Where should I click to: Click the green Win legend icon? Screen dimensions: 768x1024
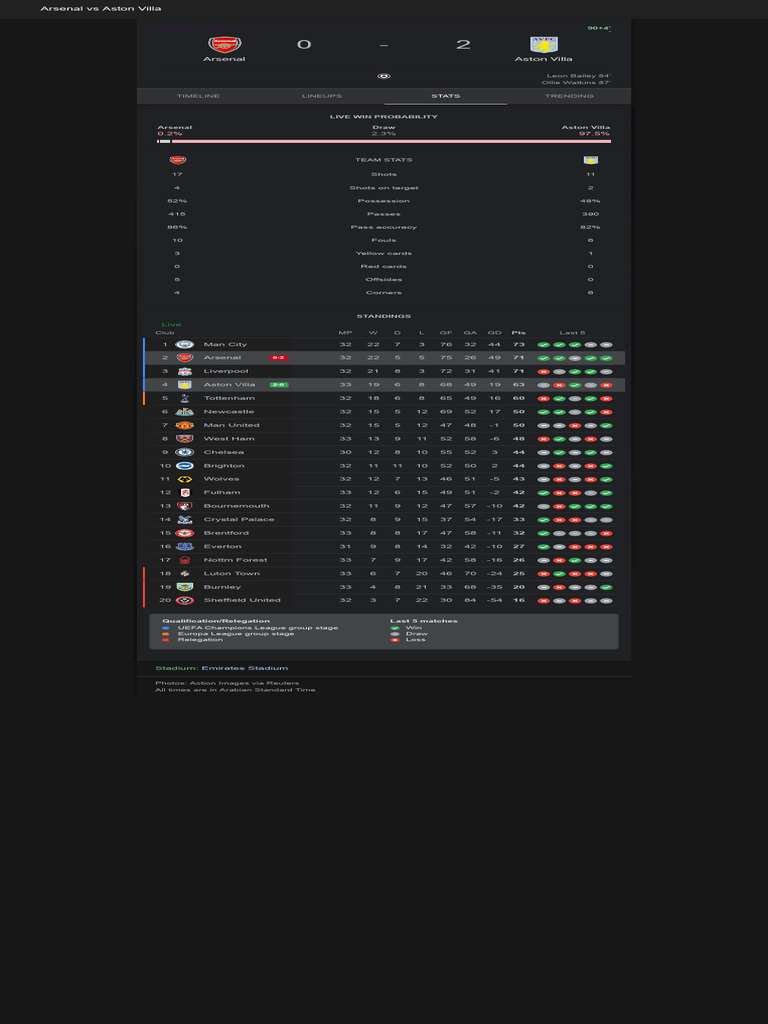click(394, 628)
